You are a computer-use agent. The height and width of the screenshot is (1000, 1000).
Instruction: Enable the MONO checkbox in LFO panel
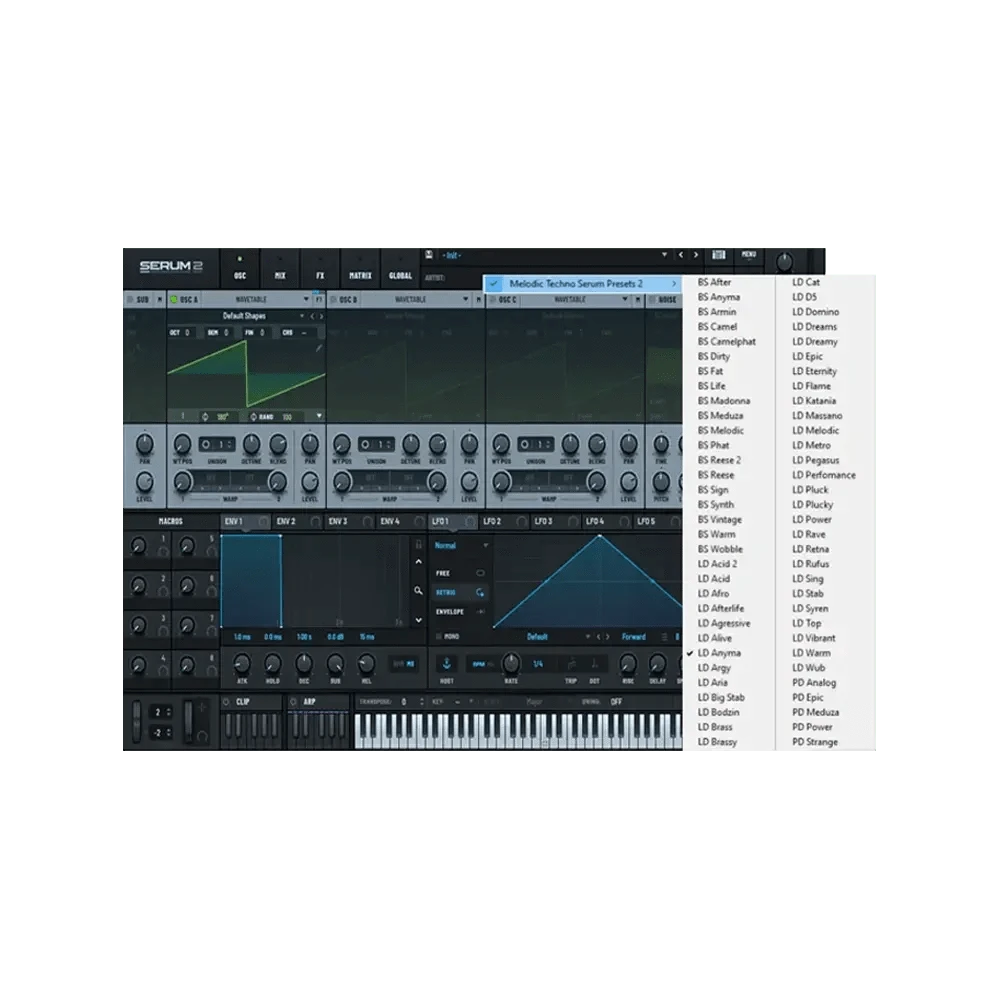point(438,637)
